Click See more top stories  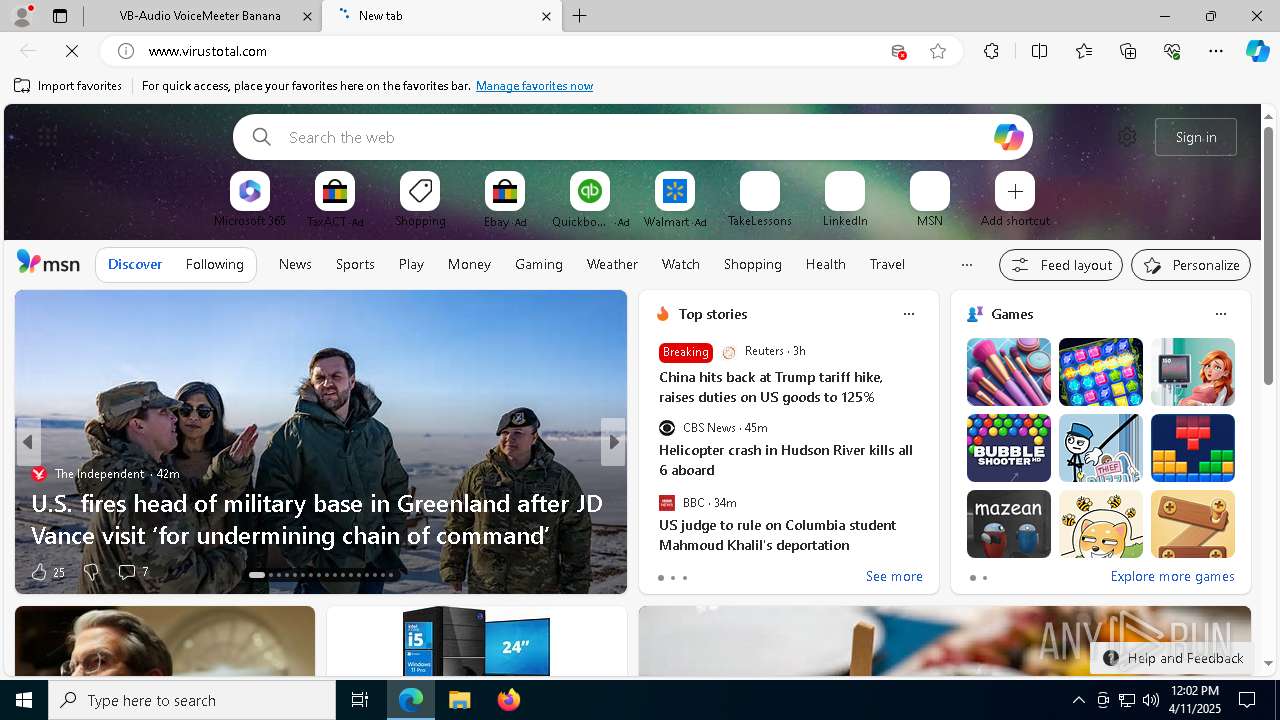(894, 576)
